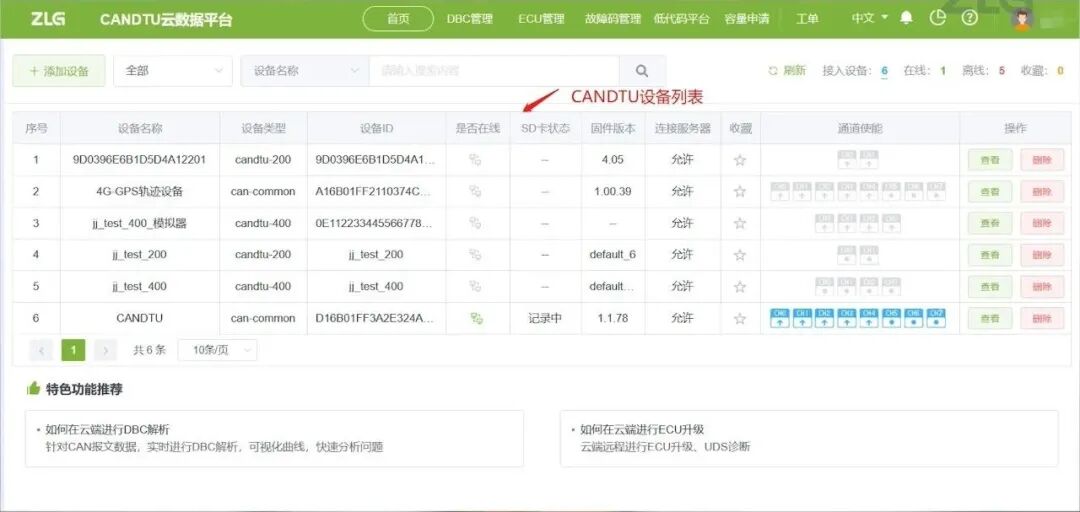Click the 添加设备 button
The image size is (1080, 512).
[x=59, y=71]
